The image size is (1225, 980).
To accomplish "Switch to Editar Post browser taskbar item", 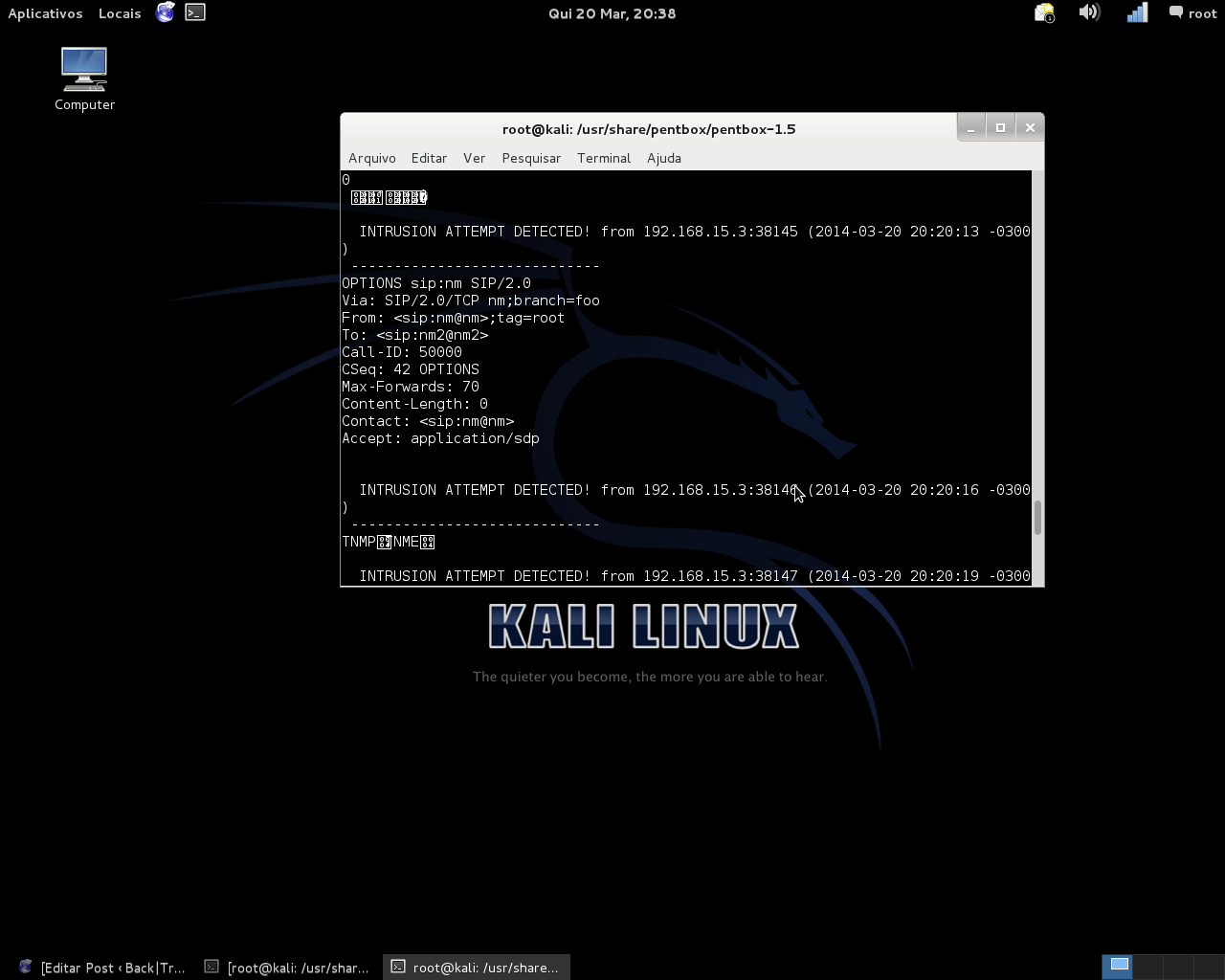I will tap(102, 968).
